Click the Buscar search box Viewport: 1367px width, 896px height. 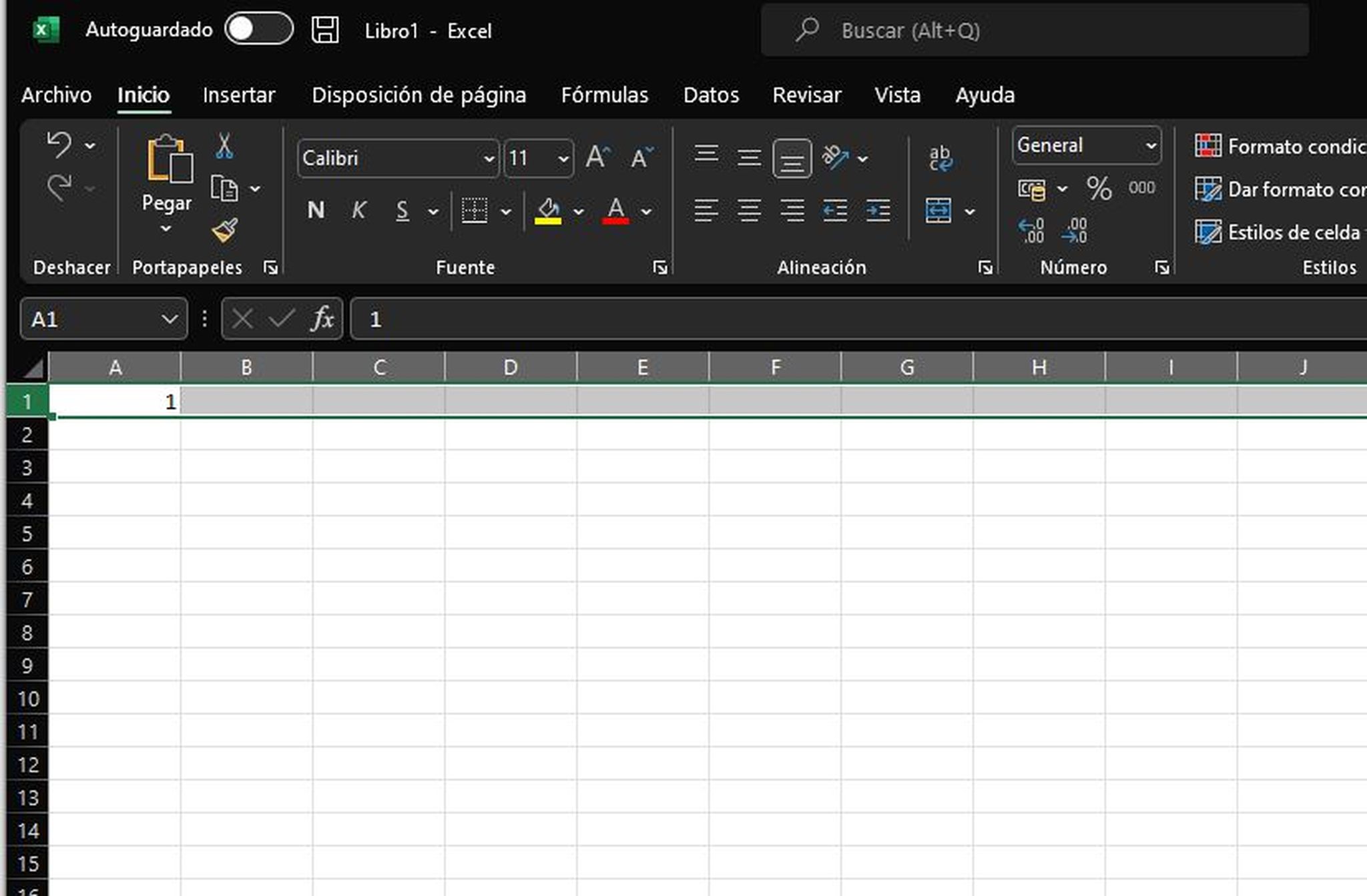(1035, 31)
